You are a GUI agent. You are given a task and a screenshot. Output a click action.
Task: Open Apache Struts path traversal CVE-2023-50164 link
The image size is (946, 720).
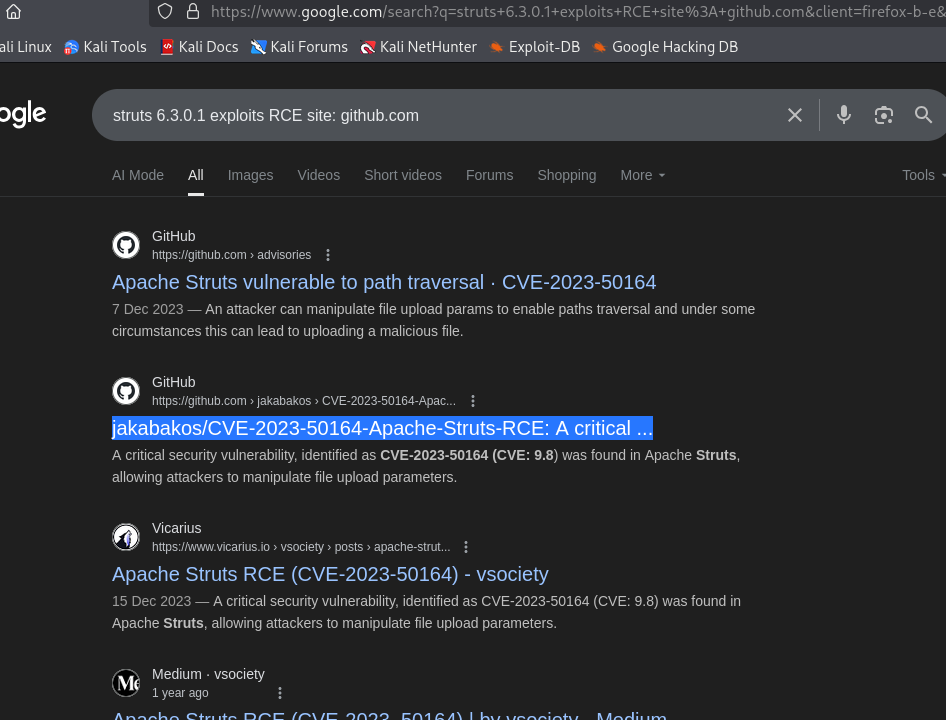pos(384,282)
